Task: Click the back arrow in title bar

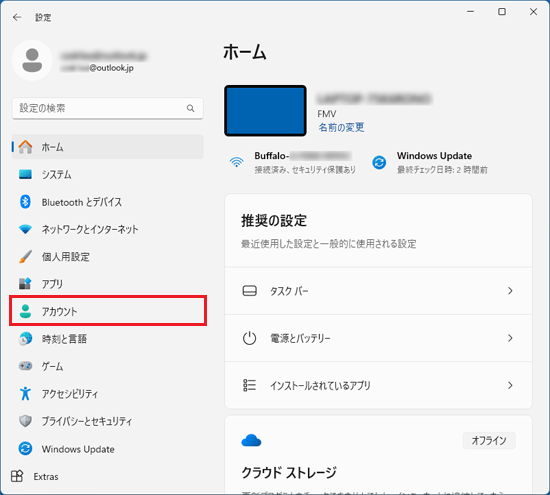Action: tap(16, 17)
